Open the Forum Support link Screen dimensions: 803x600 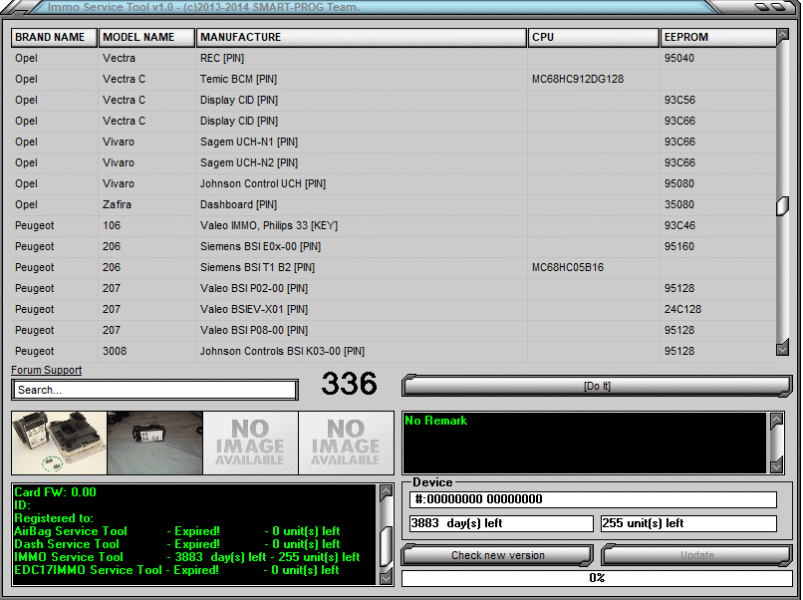click(x=47, y=370)
